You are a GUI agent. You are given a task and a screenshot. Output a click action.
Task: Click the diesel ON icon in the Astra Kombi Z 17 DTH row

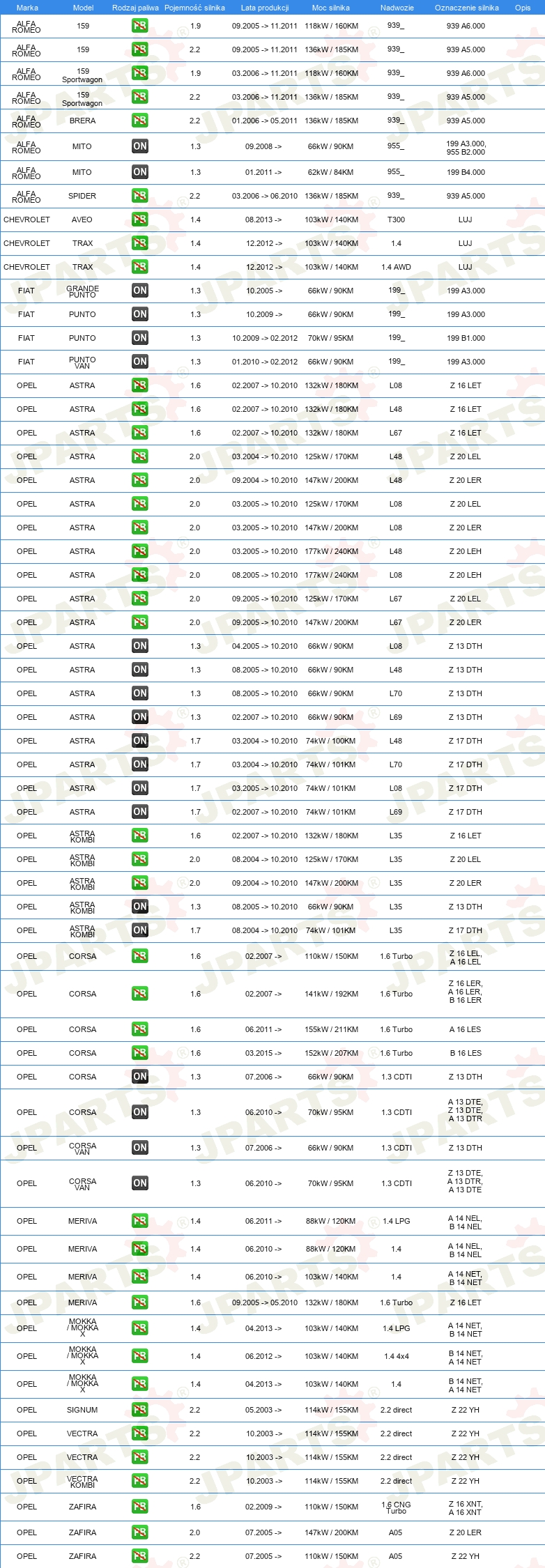pyautogui.click(x=139, y=930)
